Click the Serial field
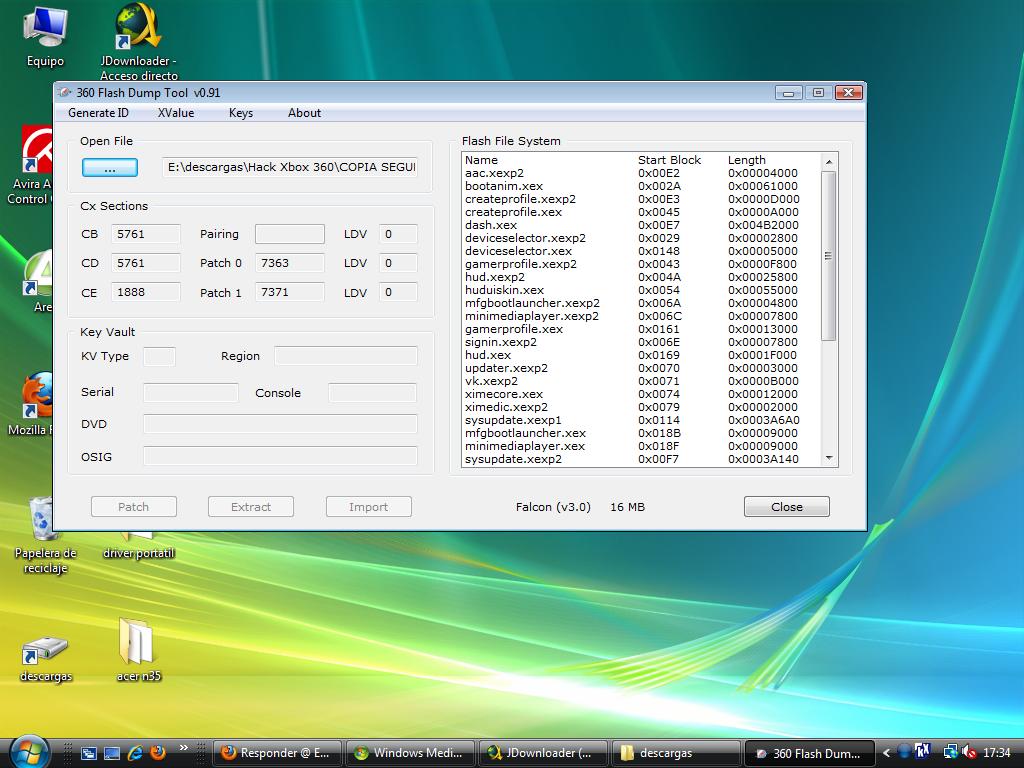This screenshot has height=768, width=1024. tap(191, 392)
